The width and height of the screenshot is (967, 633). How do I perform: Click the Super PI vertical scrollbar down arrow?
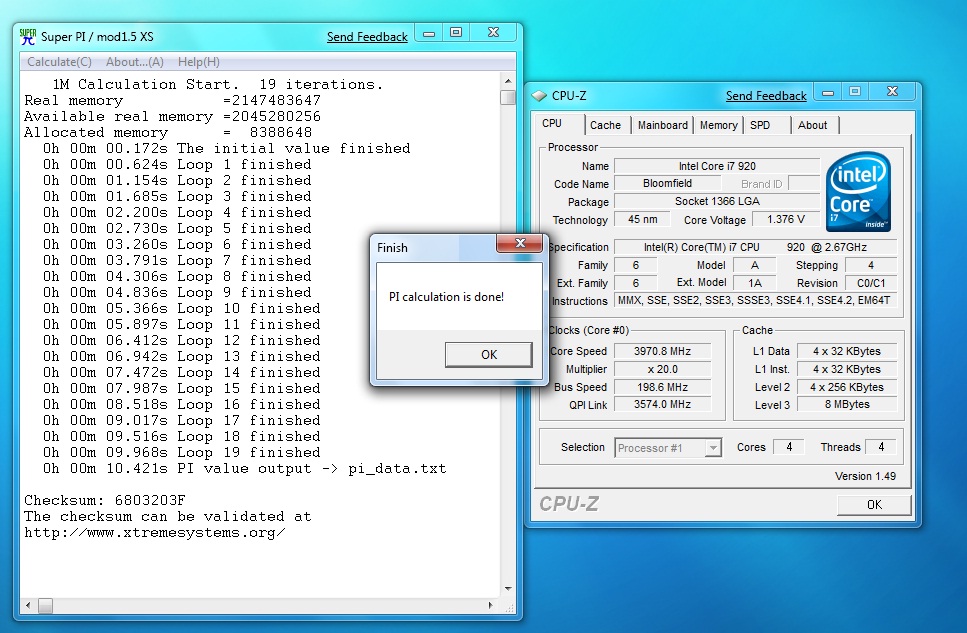click(508, 589)
